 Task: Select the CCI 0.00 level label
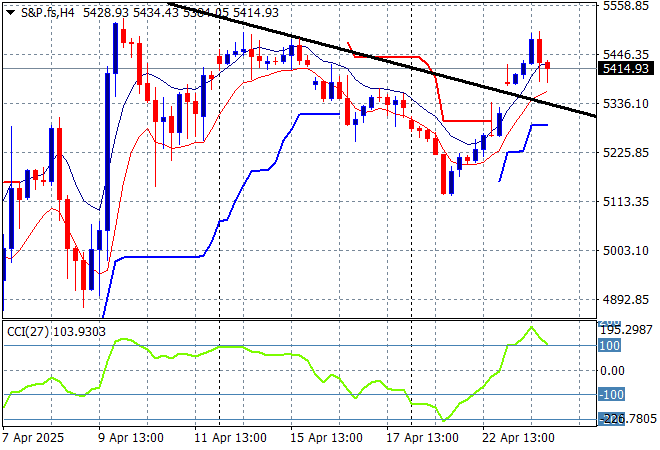click(612, 370)
